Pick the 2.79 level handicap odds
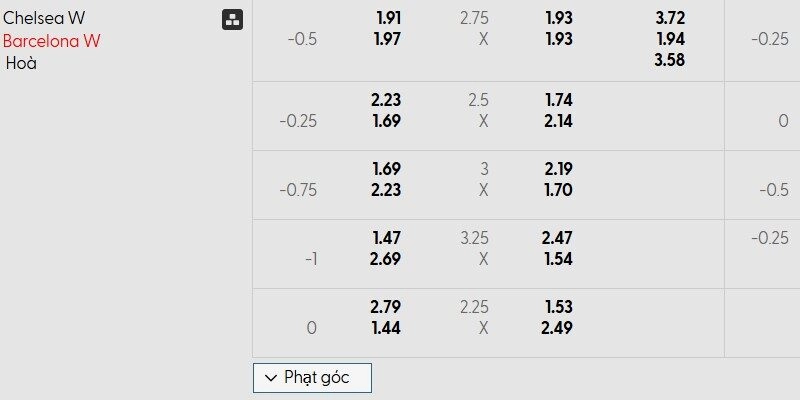This screenshot has width=800, height=400. (386, 308)
